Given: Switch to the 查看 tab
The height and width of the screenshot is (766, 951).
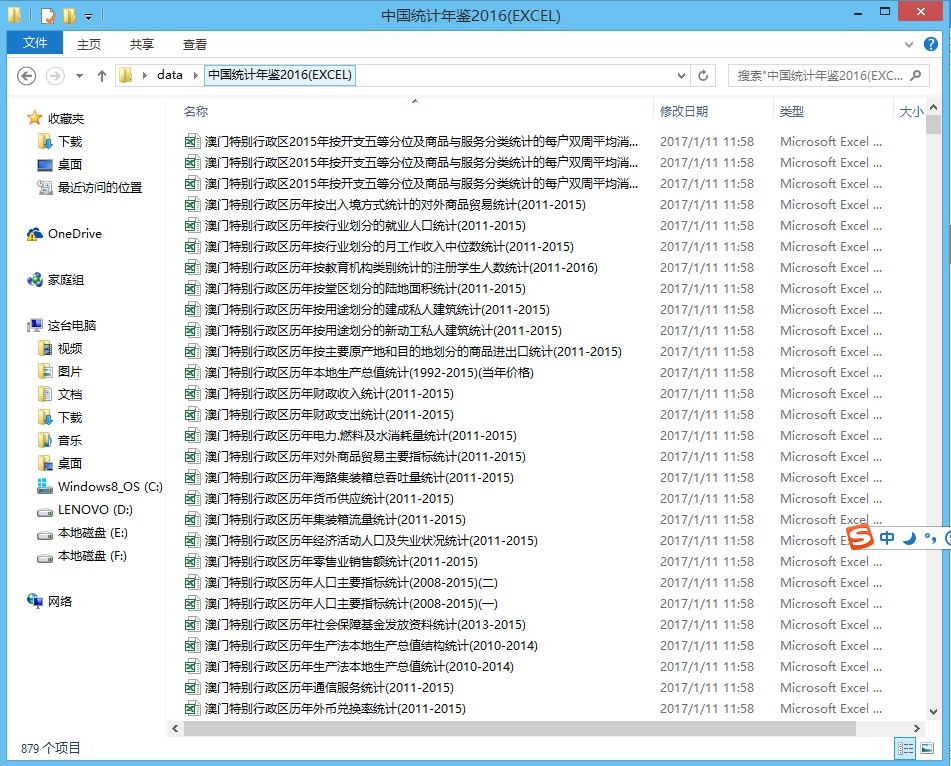Looking at the screenshot, I should (x=195, y=44).
